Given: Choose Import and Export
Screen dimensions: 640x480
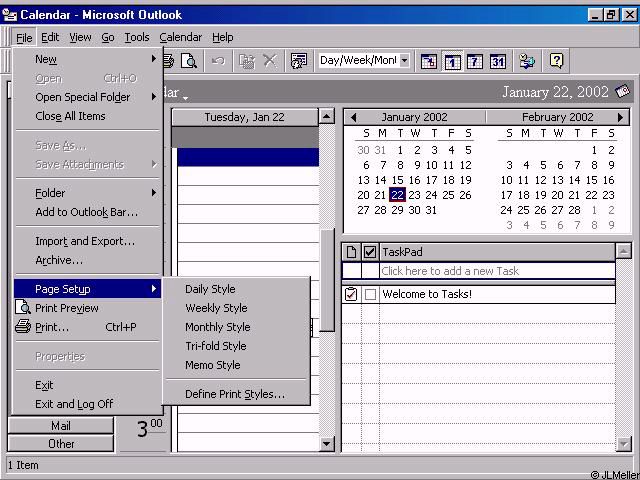Looking at the screenshot, I should pyautogui.click(x=87, y=241).
